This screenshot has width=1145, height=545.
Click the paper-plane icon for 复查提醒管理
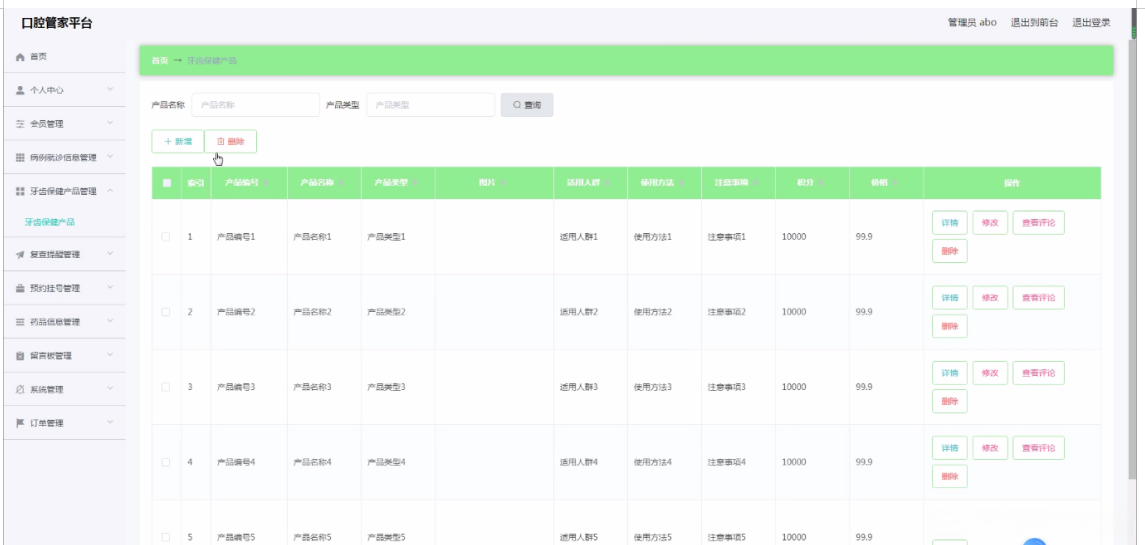pyautogui.click(x=20, y=255)
